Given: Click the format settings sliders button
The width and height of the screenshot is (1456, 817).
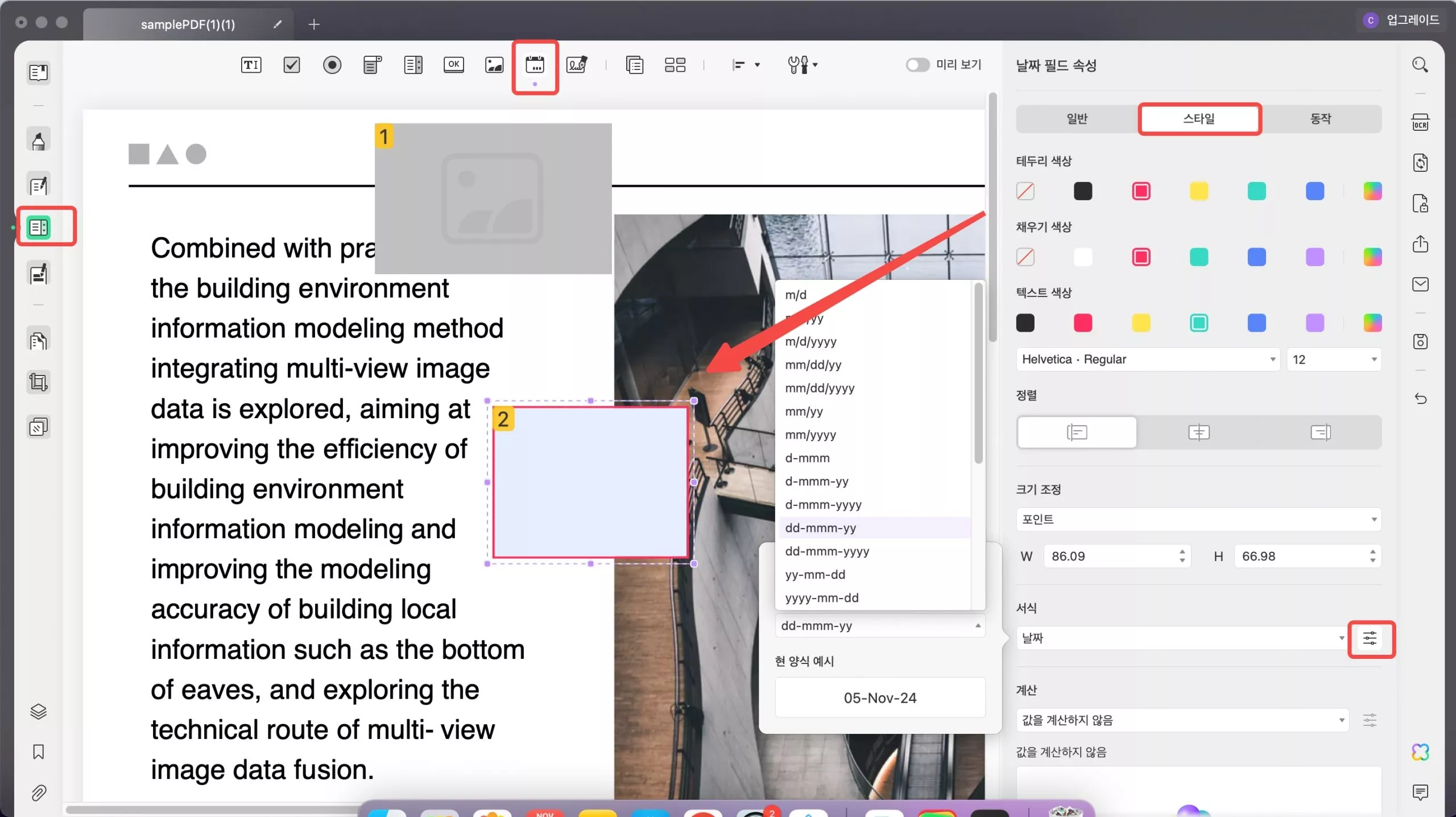Looking at the screenshot, I should click(1370, 638).
